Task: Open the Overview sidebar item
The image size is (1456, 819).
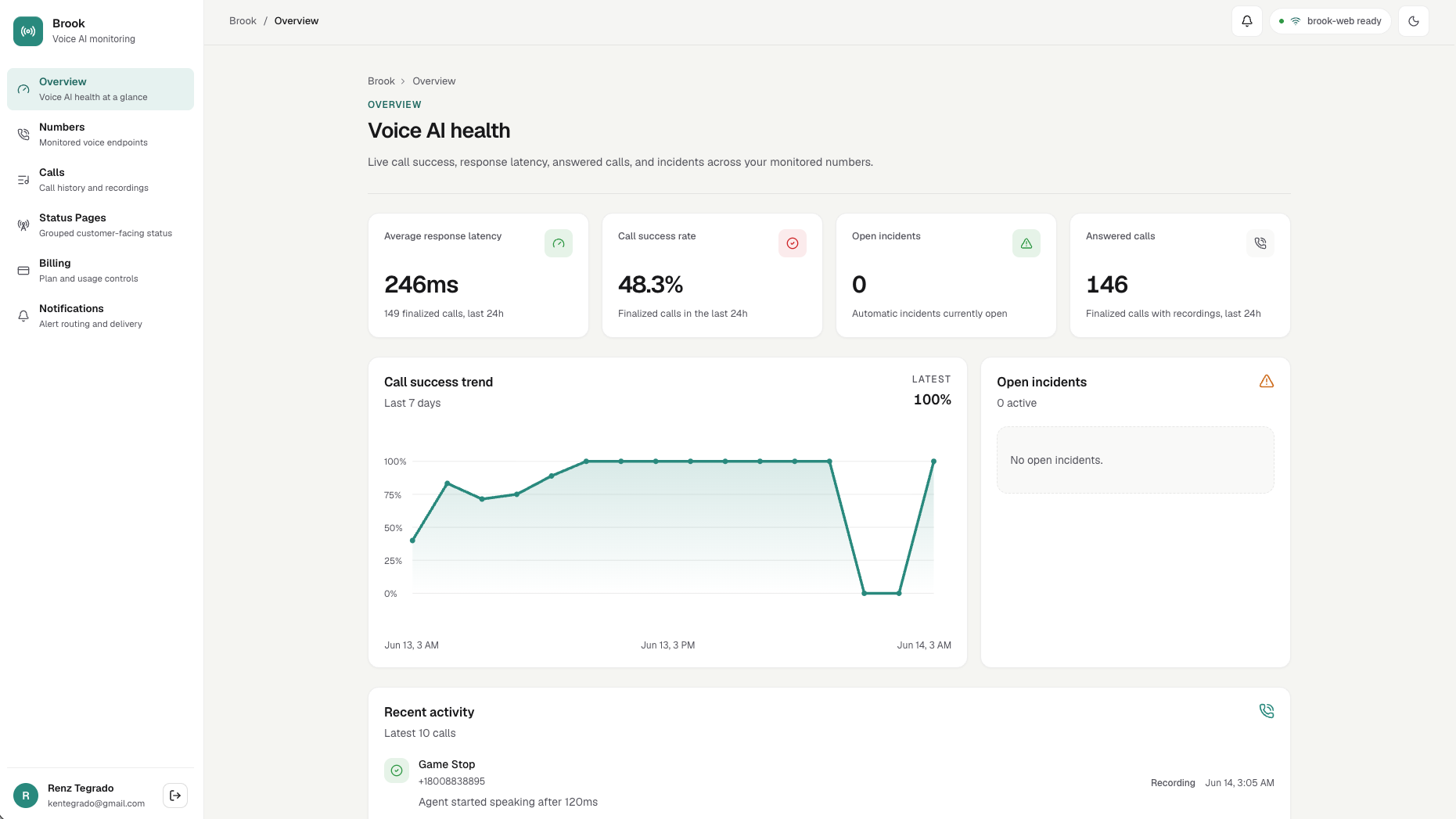Action: click(100, 89)
